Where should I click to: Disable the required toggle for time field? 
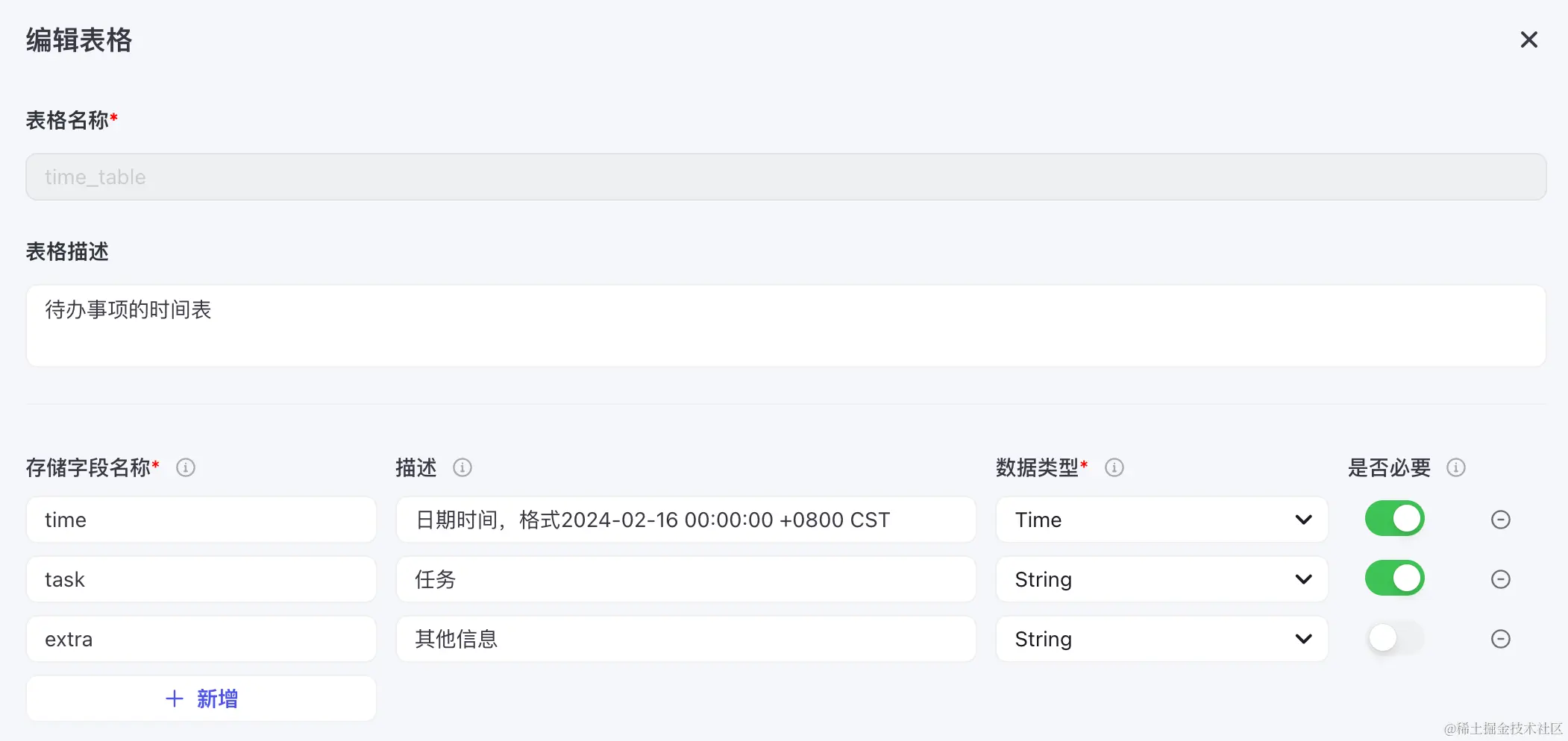pyautogui.click(x=1395, y=519)
